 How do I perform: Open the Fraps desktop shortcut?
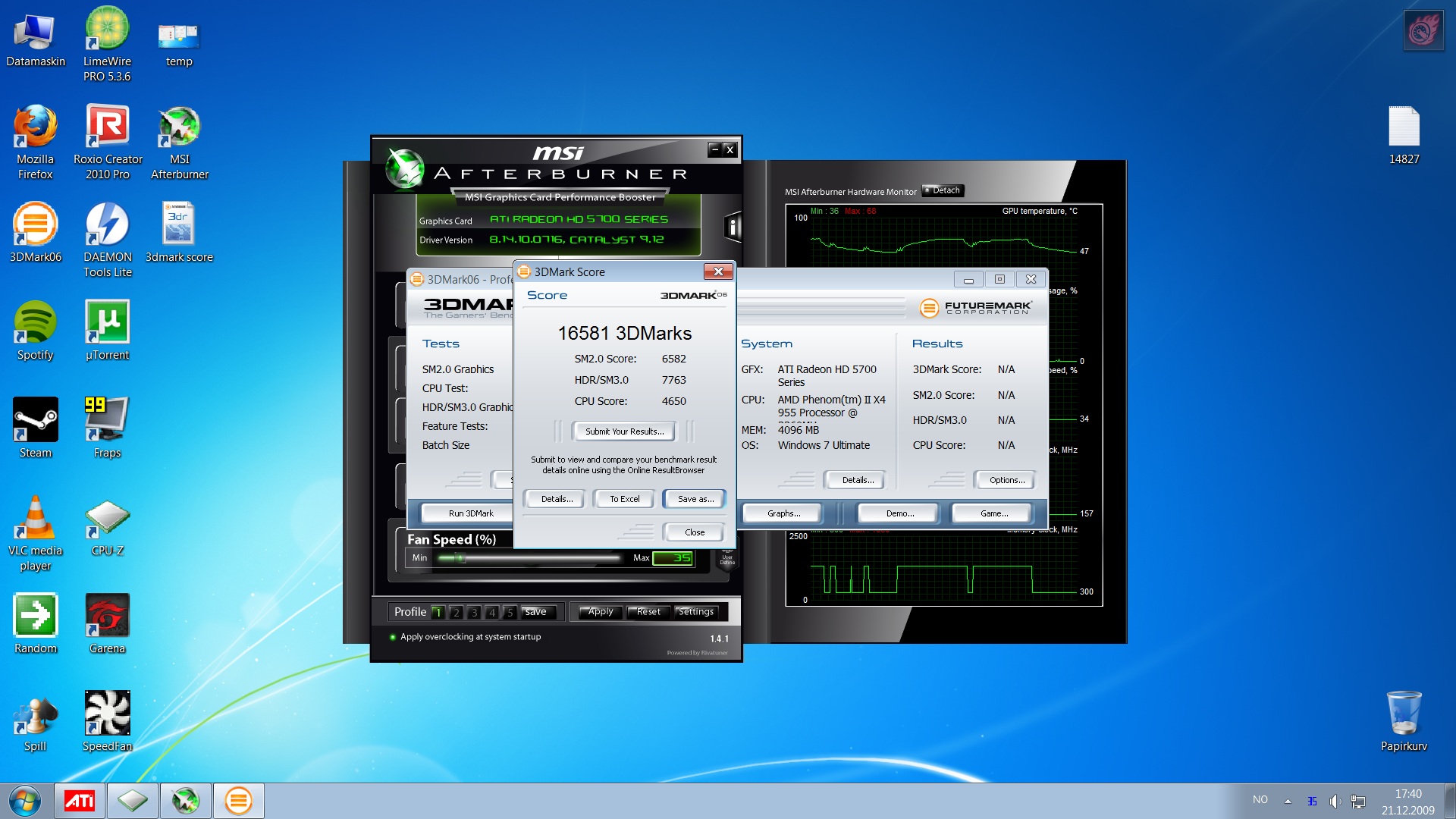(107, 428)
